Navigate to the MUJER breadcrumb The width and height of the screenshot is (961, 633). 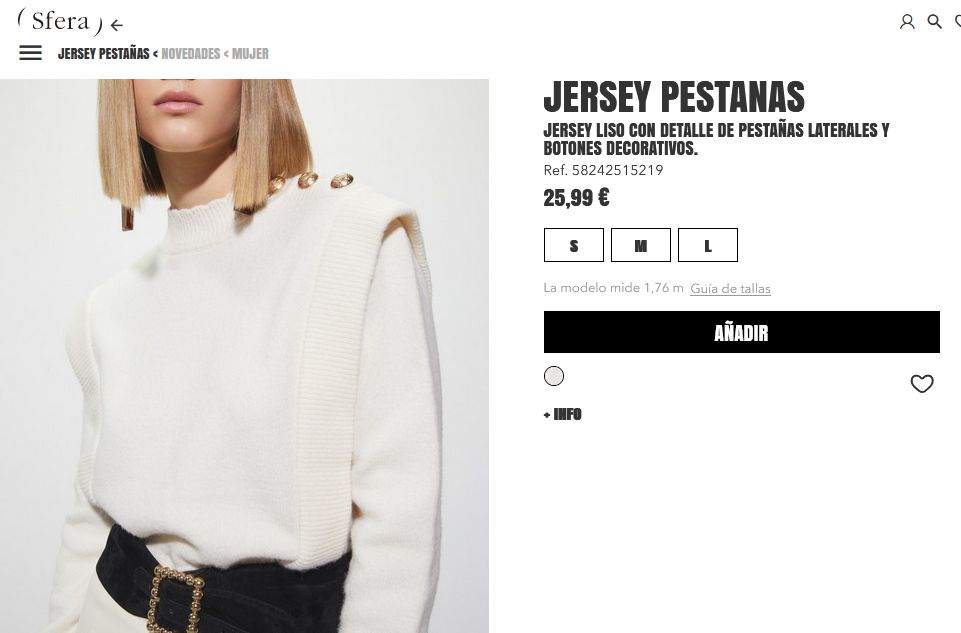[x=250, y=54]
